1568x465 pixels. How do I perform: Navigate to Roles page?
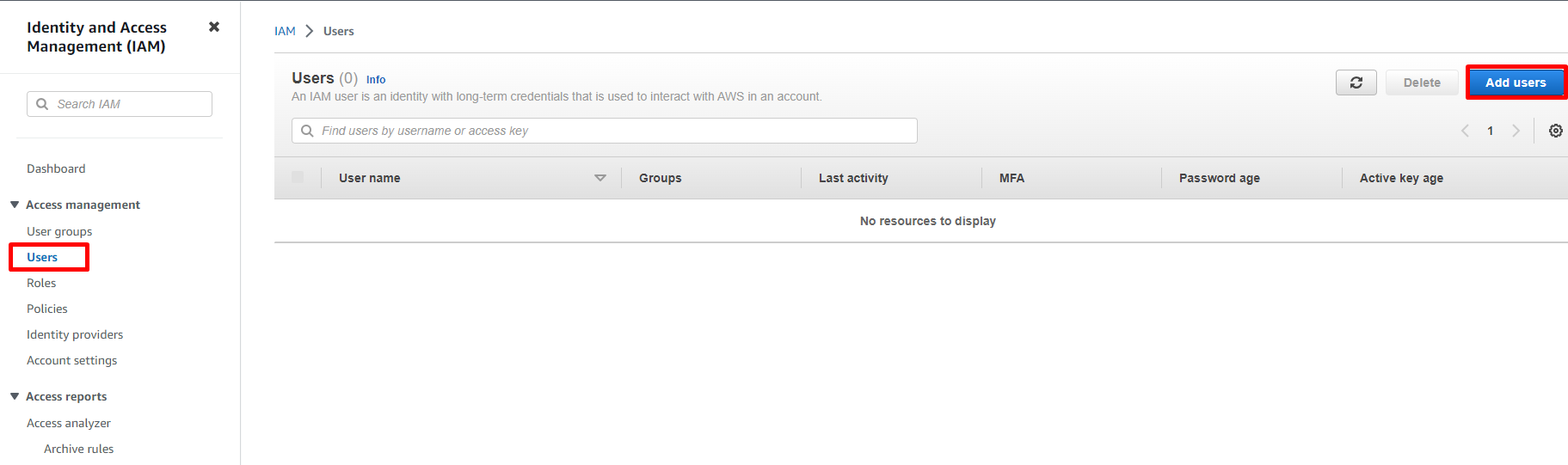(x=41, y=283)
